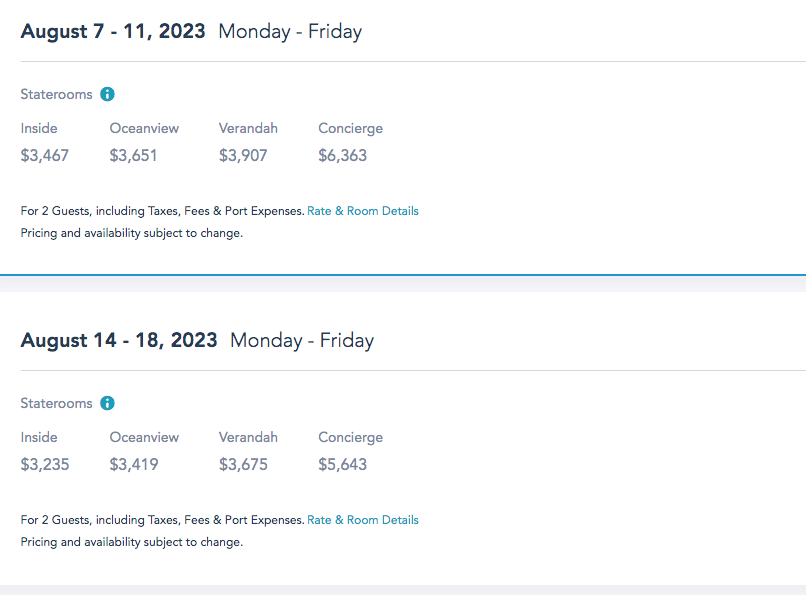Click the Staterooms label in the August 7-11 sailing

coord(56,94)
